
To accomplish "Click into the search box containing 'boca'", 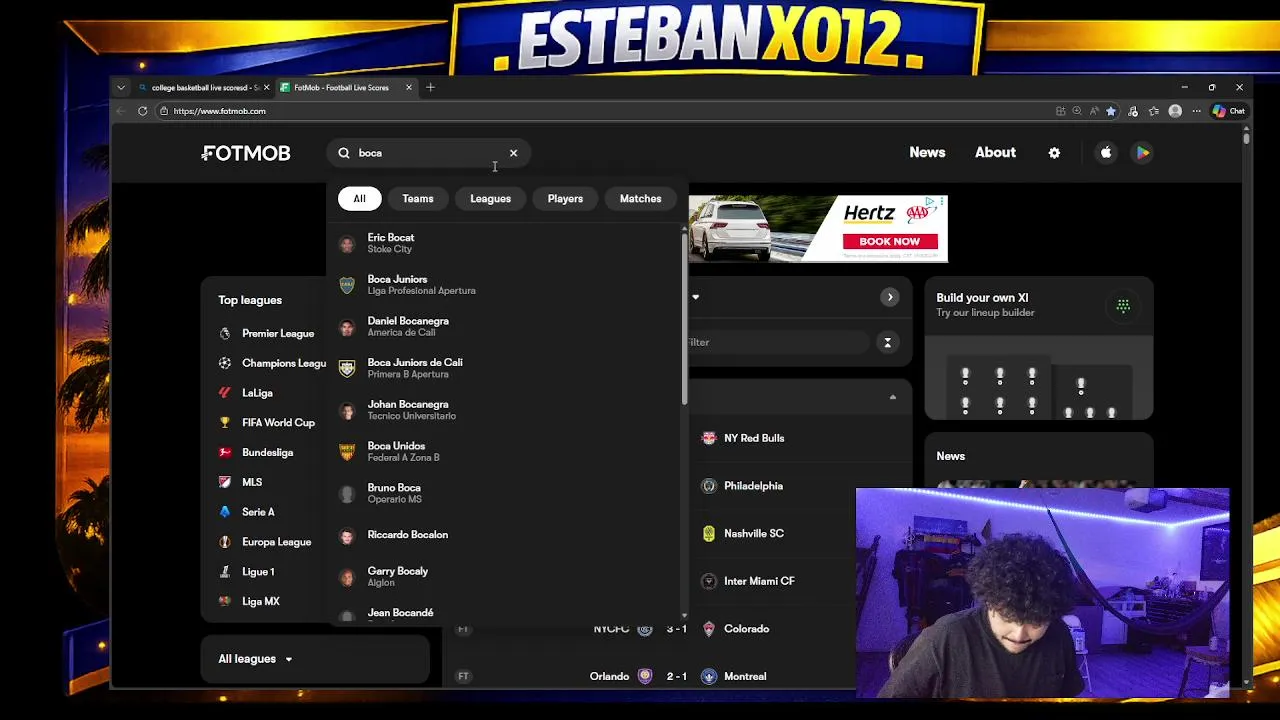I will [428, 153].
